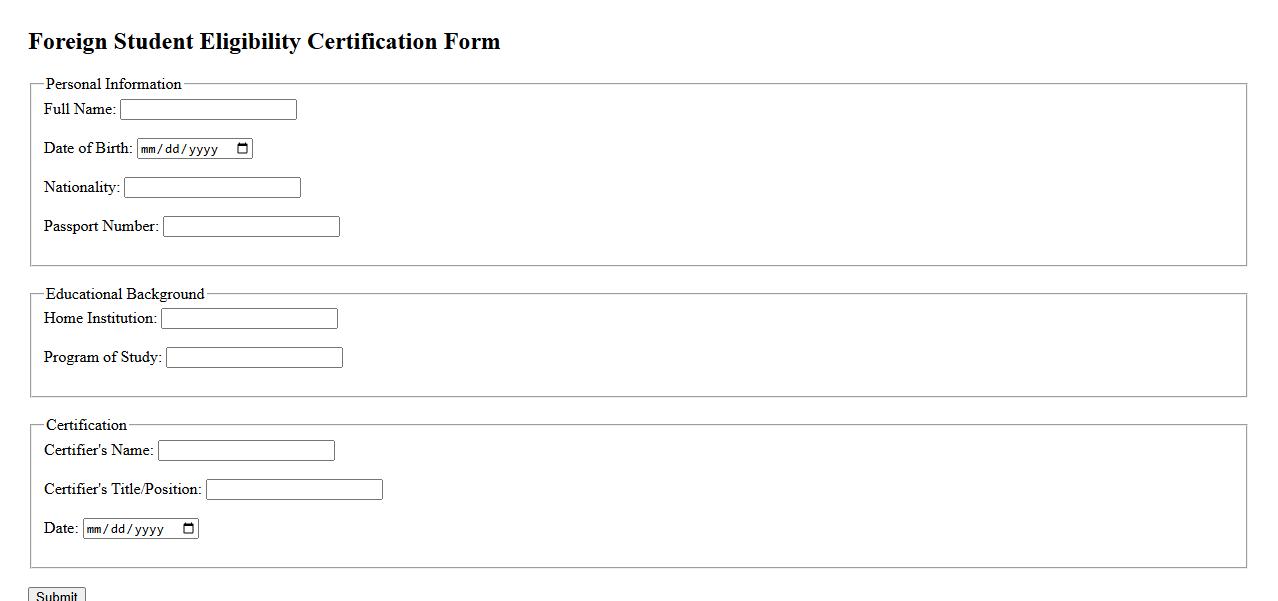Click the Educational Background section legend

[125, 294]
